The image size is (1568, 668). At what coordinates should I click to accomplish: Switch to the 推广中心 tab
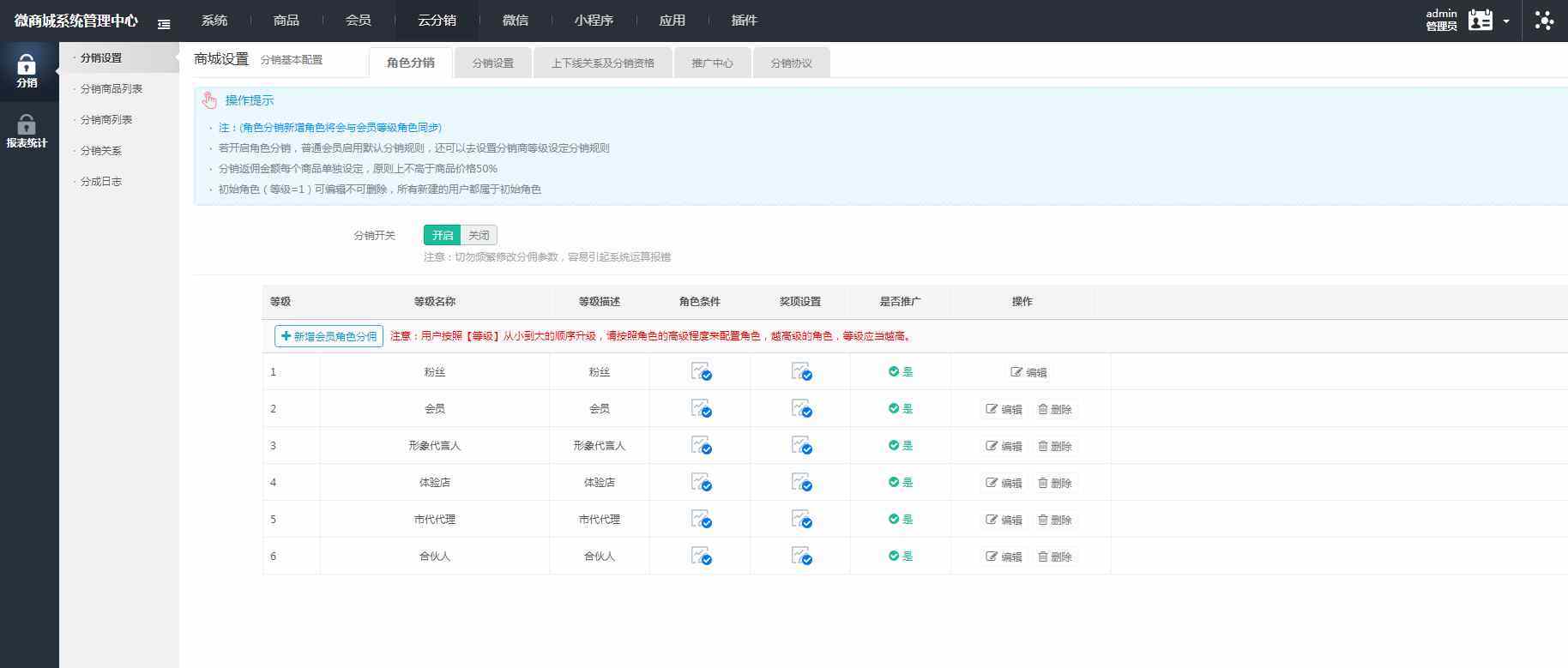713,63
